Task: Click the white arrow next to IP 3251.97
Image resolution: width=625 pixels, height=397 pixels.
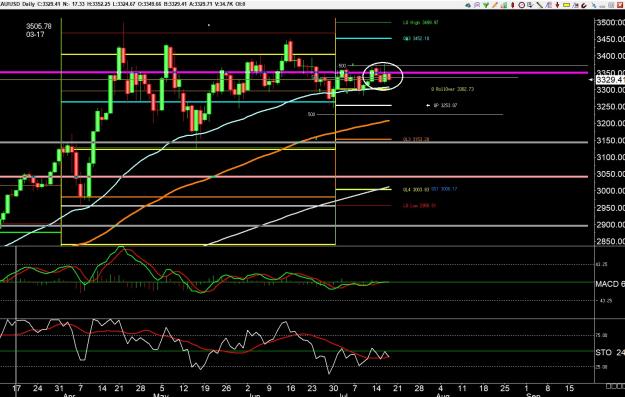Action: 428,106
